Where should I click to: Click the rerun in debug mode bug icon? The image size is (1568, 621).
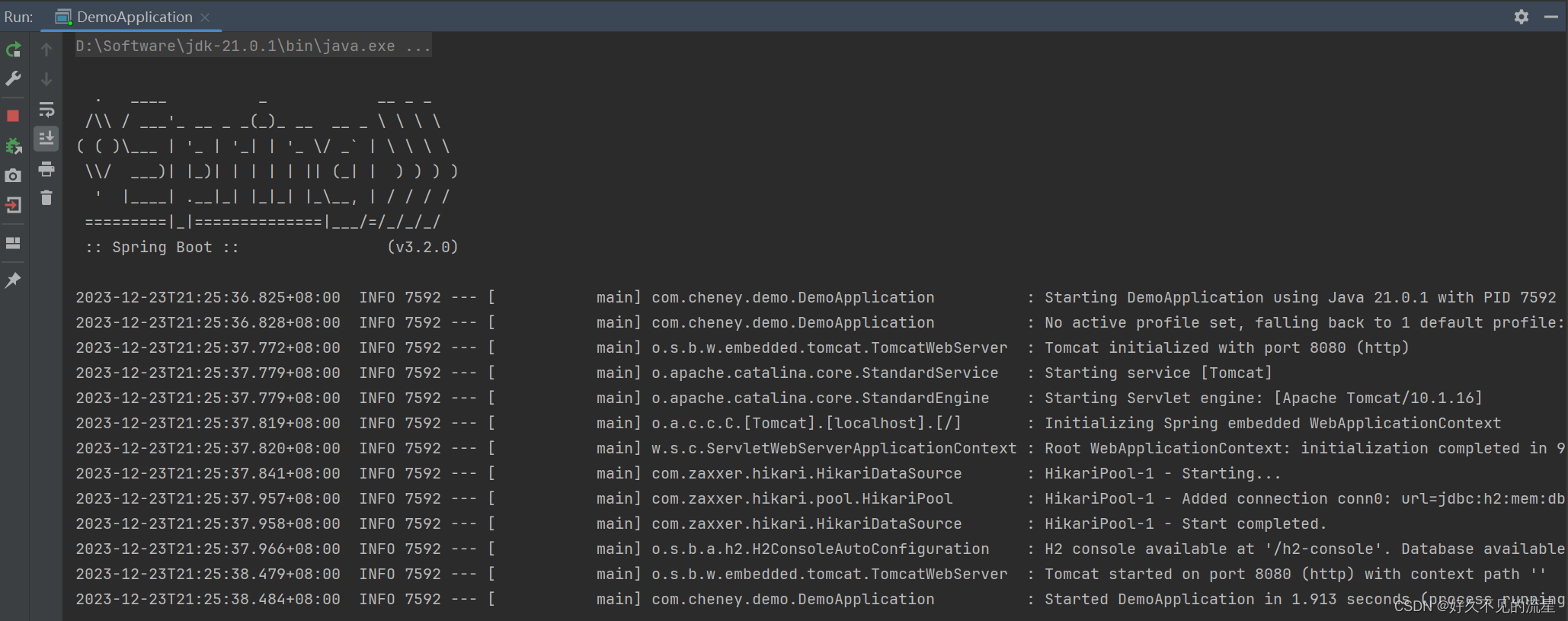click(13, 146)
